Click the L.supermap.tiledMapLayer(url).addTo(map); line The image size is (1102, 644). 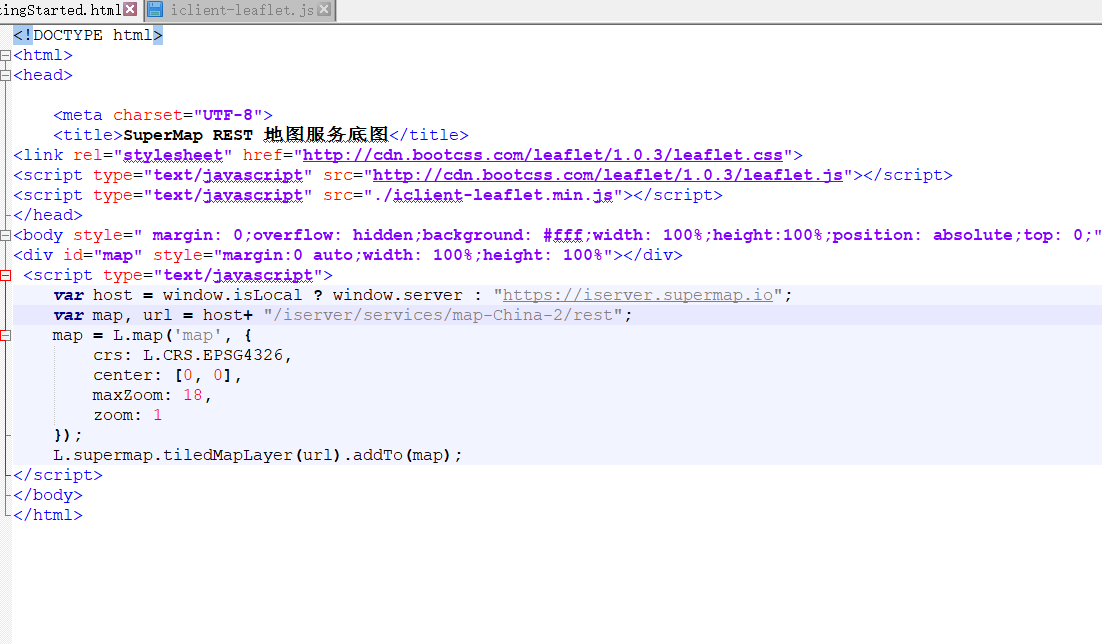tap(258, 456)
